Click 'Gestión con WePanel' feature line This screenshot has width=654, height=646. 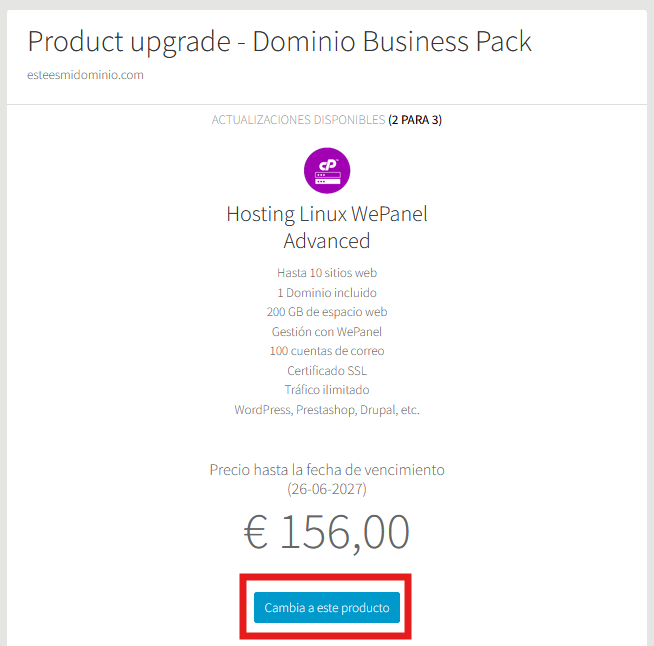[327, 332]
